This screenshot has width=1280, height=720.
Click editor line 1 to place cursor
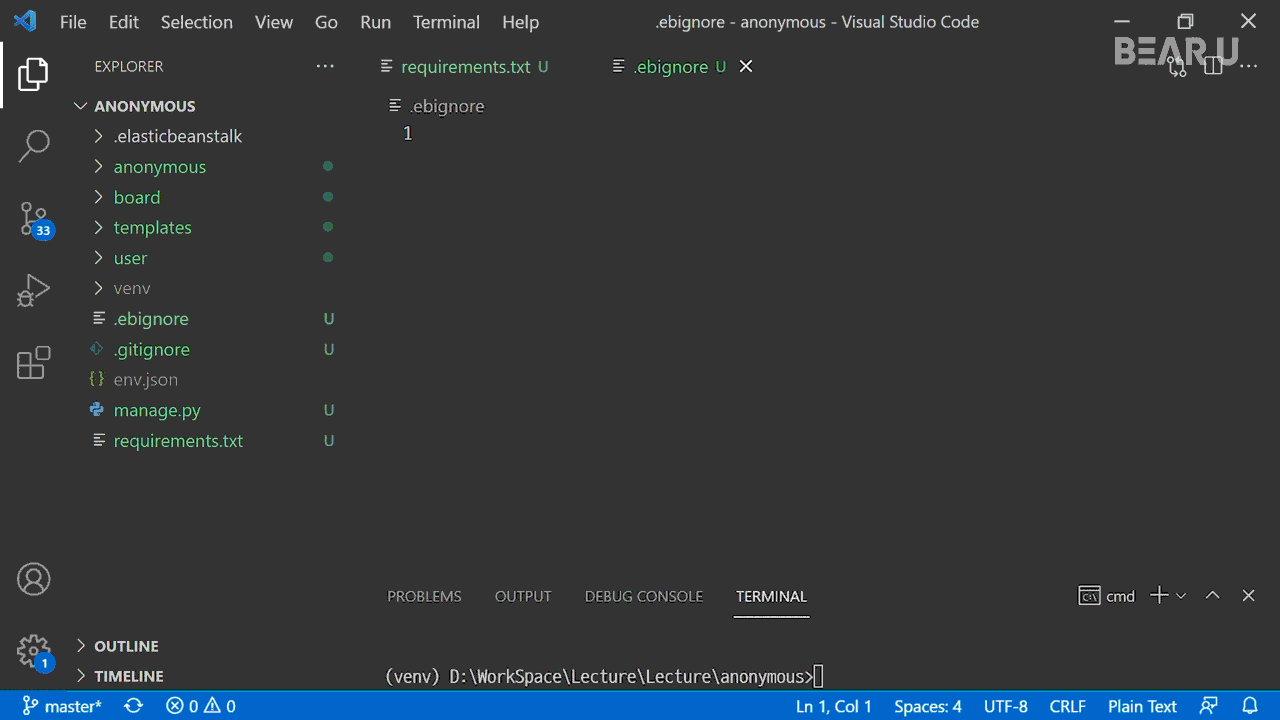820,133
